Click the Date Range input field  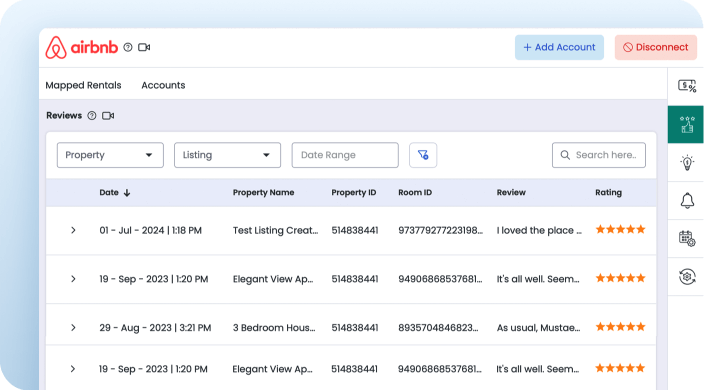[345, 155]
